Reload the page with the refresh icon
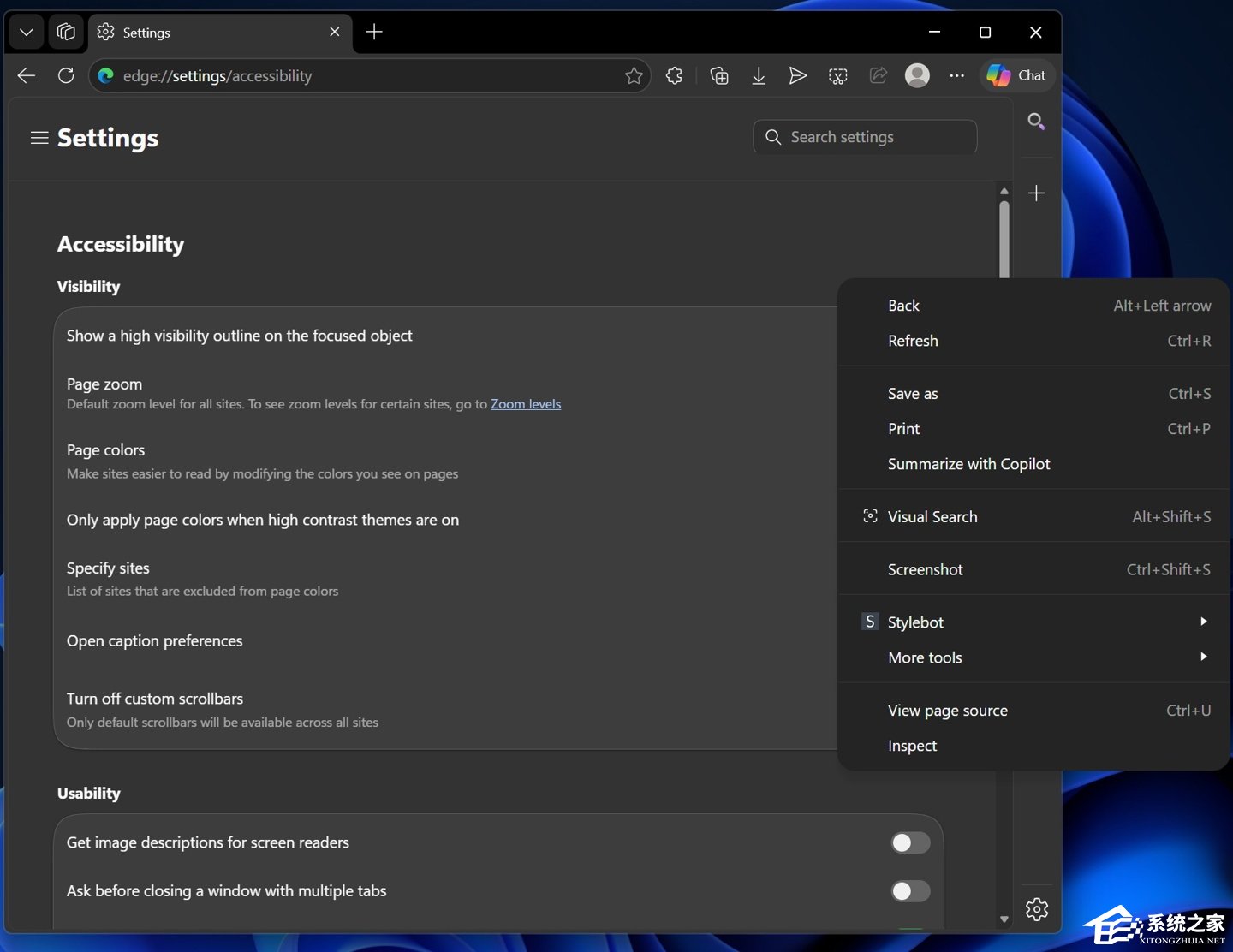This screenshot has width=1233, height=952. click(x=66, y=75)
